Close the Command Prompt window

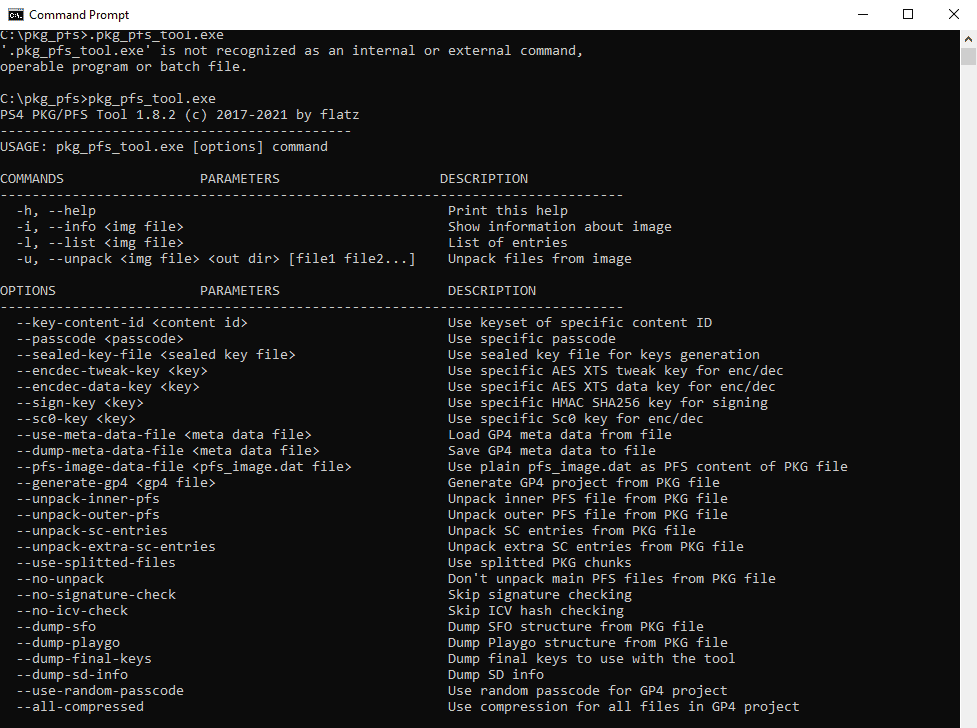point(952,14)
